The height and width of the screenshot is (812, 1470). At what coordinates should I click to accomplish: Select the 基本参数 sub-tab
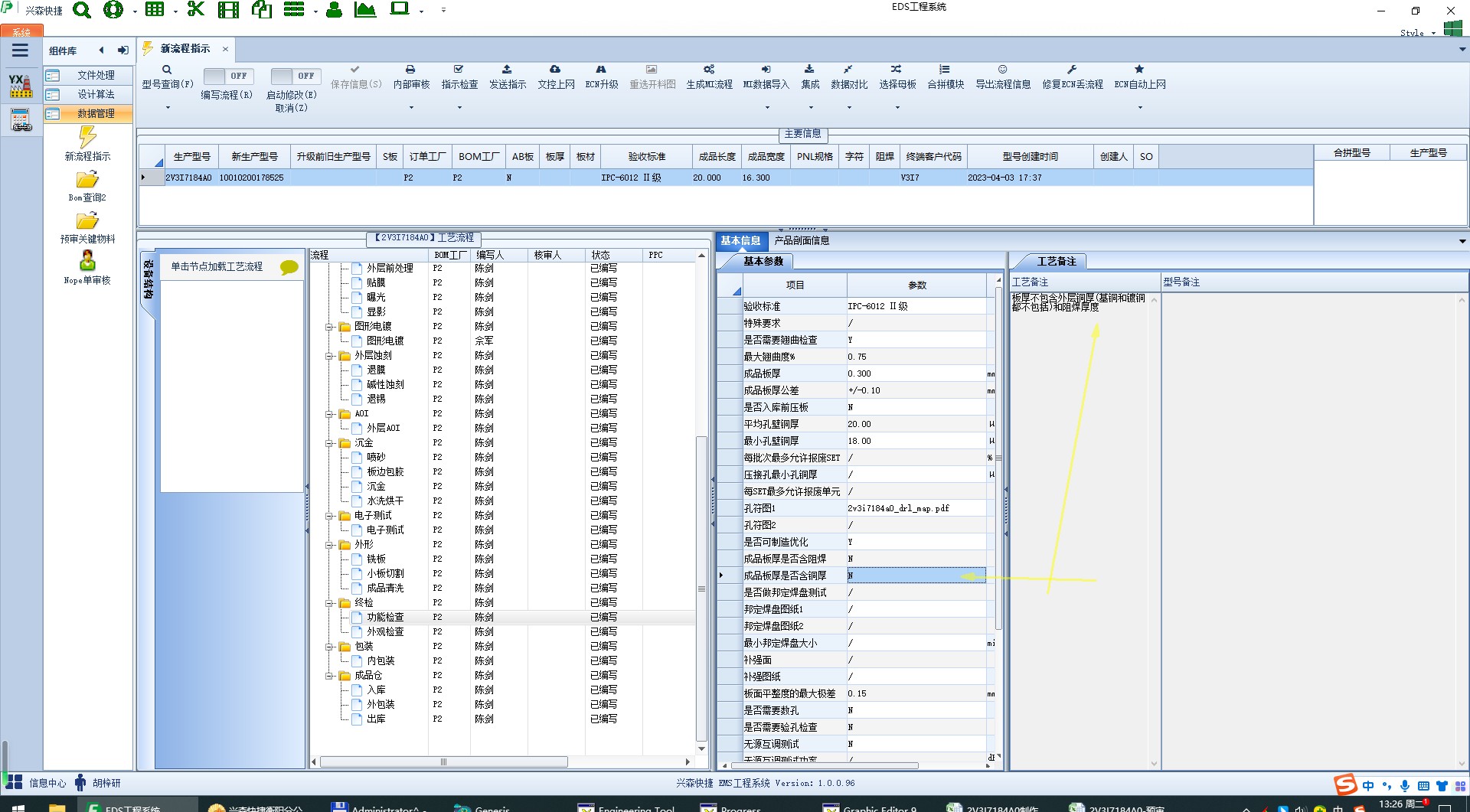coord(763,262)
